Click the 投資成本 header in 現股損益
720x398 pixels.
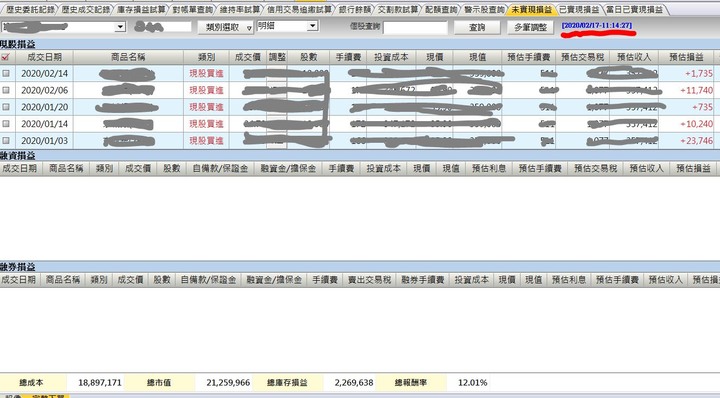(x=391, y=57)
